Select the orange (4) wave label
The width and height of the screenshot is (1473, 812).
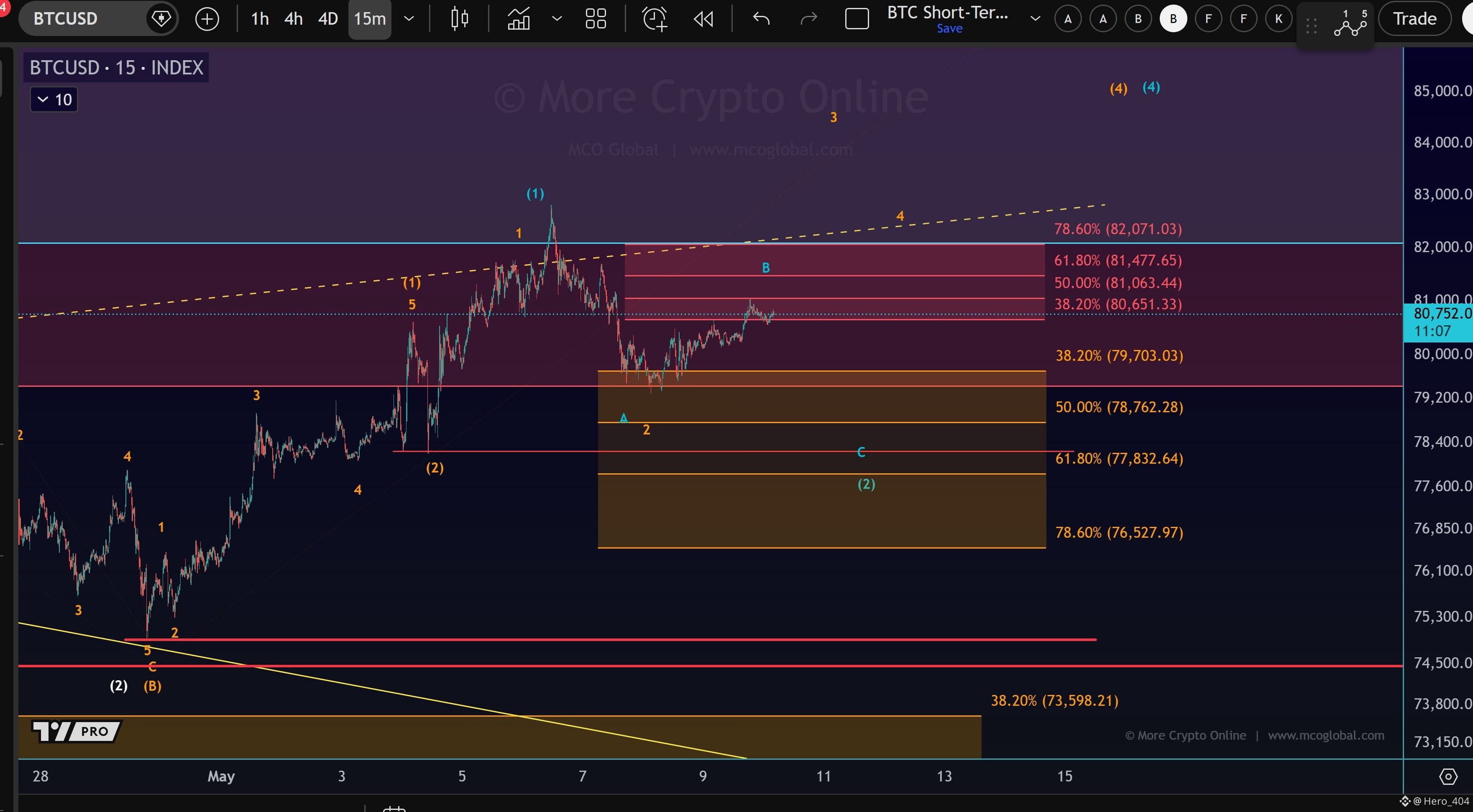(1118, 89)
